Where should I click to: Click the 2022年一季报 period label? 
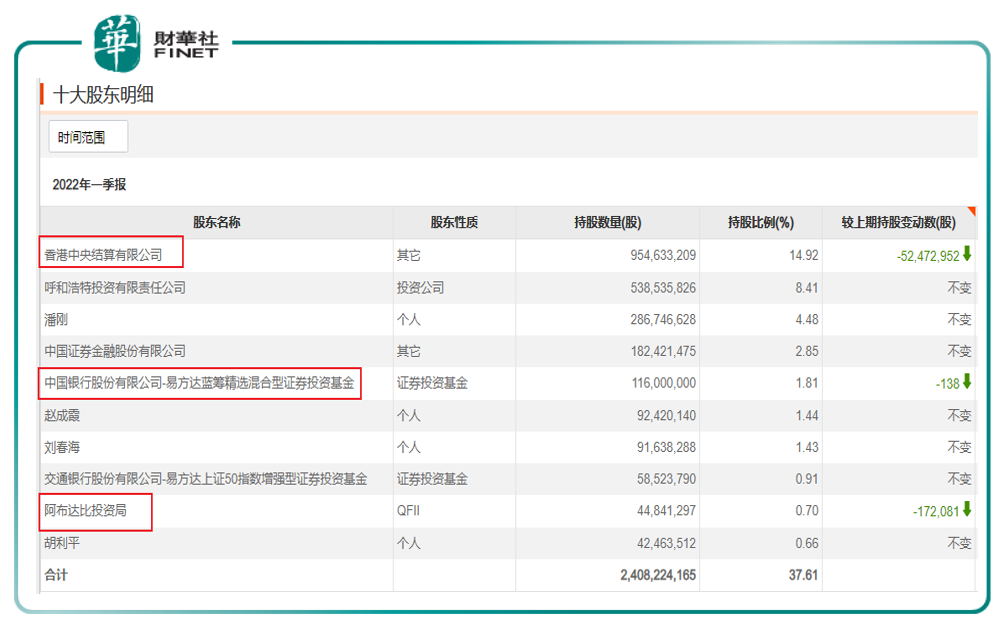point(89,184)
